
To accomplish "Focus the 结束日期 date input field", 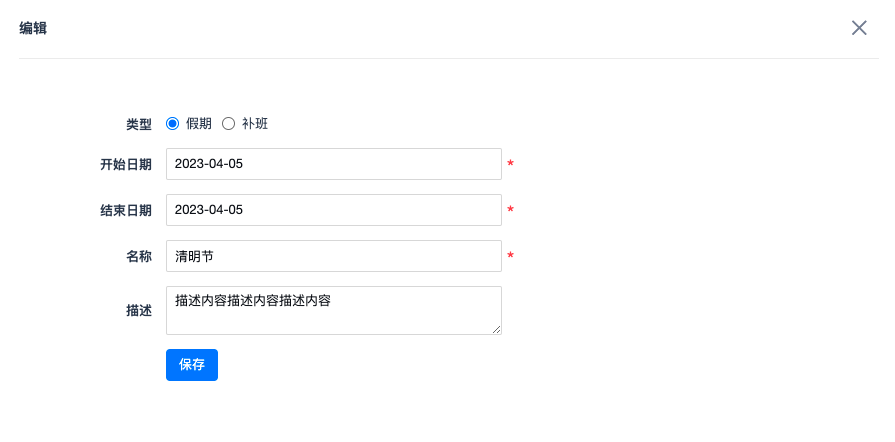I will coord(333,210).
